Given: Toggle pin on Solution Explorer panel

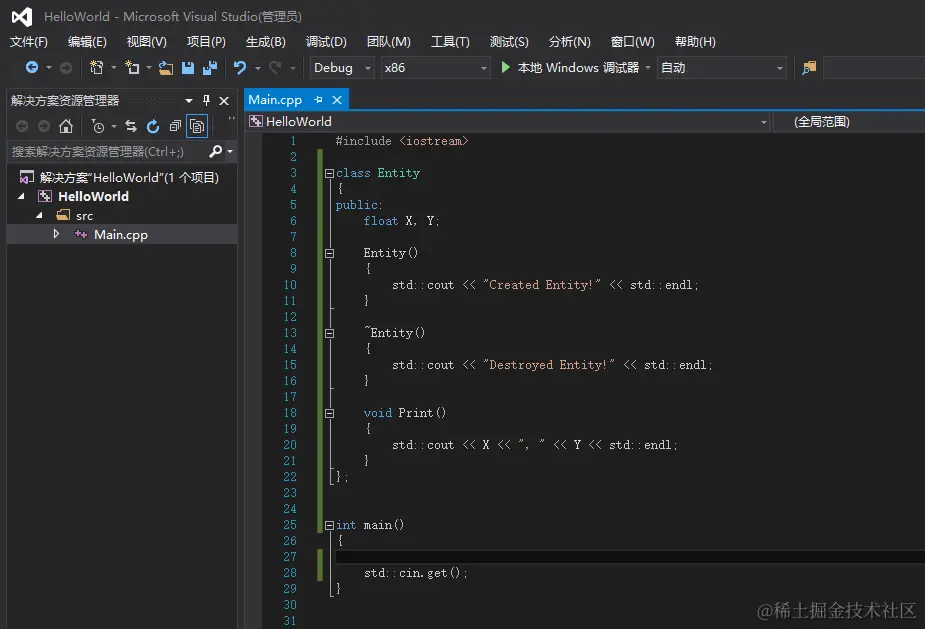Looking at the screenshot, I should click(x=207, y=101).
